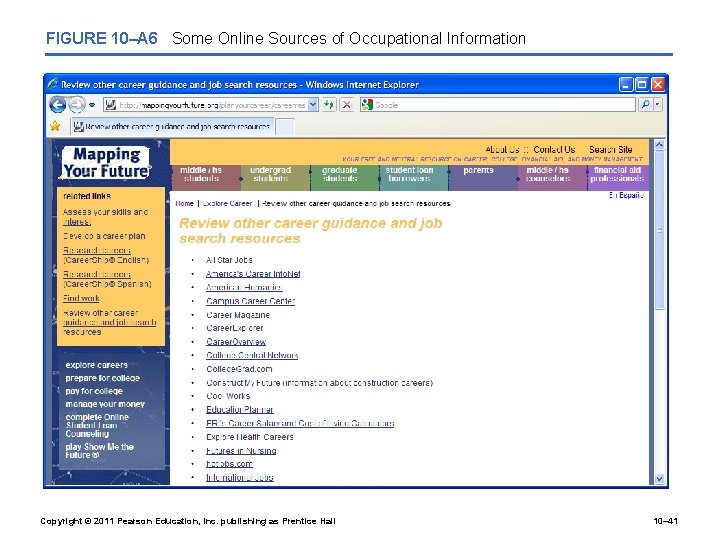Click the vertical scrollbar thumb
The height and width of the screenshot is (540, 720).
pyautogui.click(x=659, y=230)
